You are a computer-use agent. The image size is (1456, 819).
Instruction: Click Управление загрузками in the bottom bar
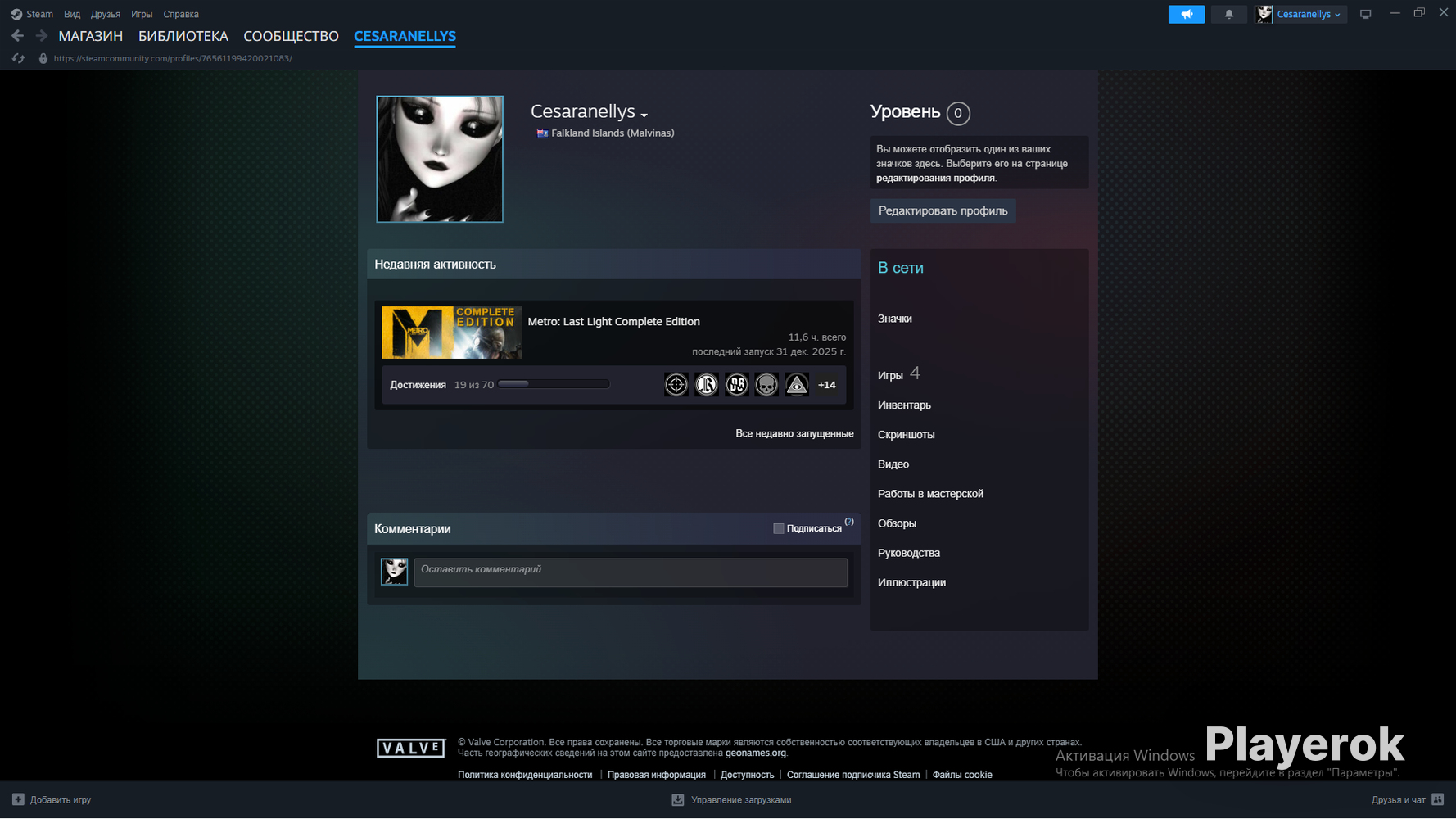coord(741,800)
